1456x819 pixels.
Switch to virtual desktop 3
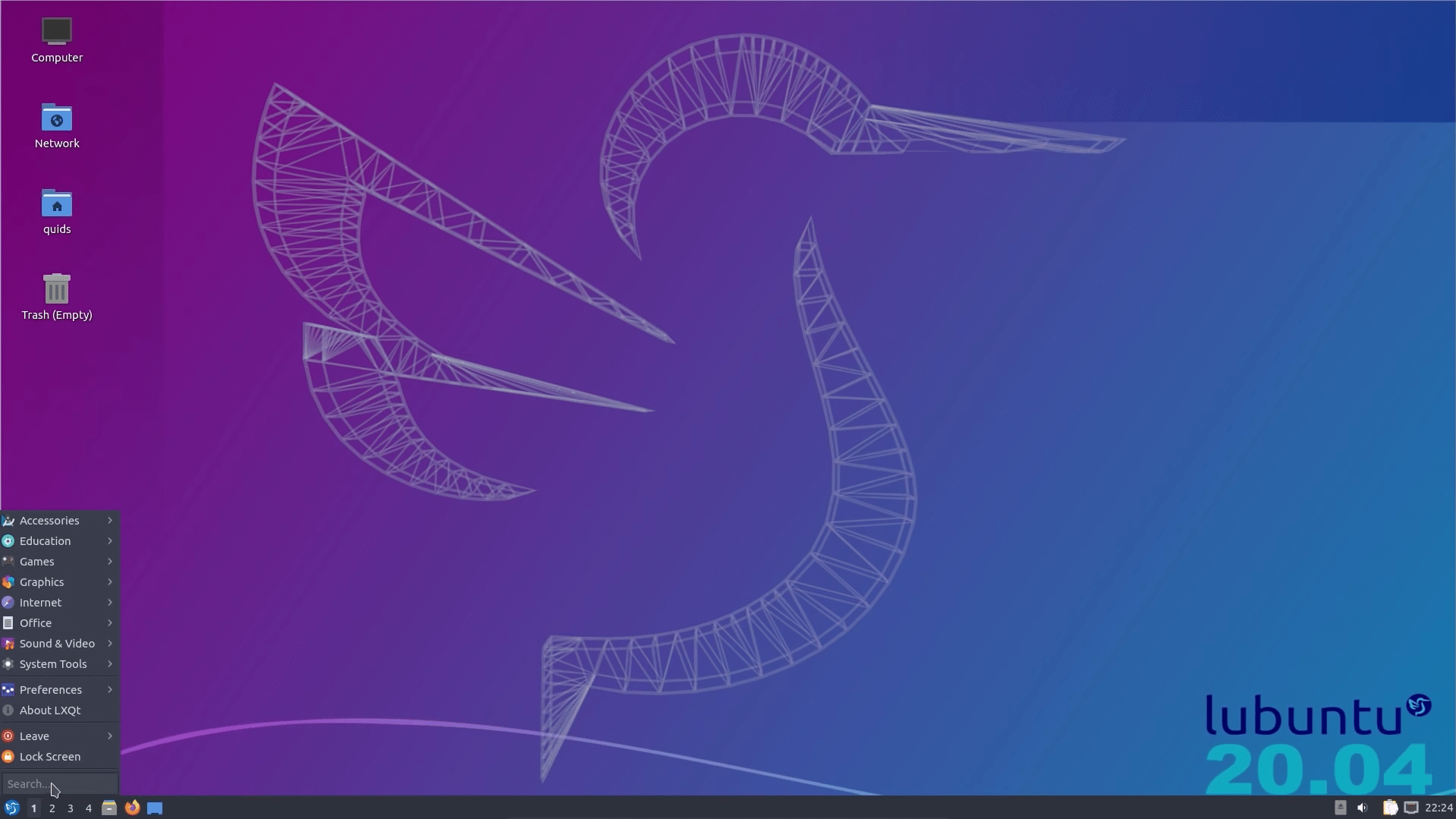point(70,808)
